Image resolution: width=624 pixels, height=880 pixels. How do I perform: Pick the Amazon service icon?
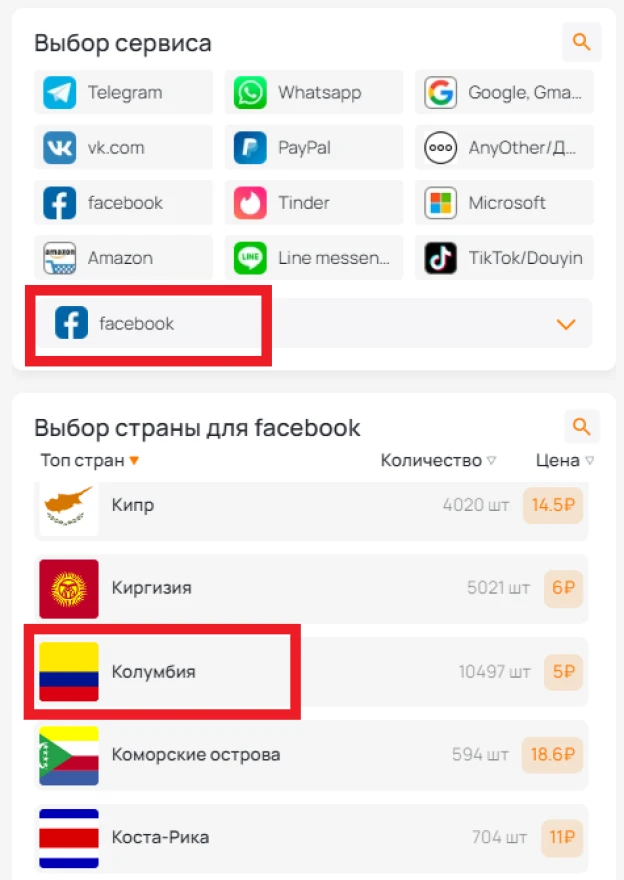point(59,258)
